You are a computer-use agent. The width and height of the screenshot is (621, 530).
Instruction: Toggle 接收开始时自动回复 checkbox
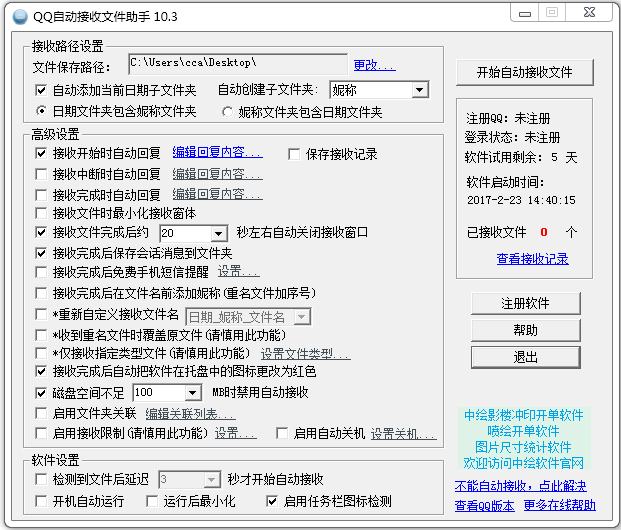point(41,153)
